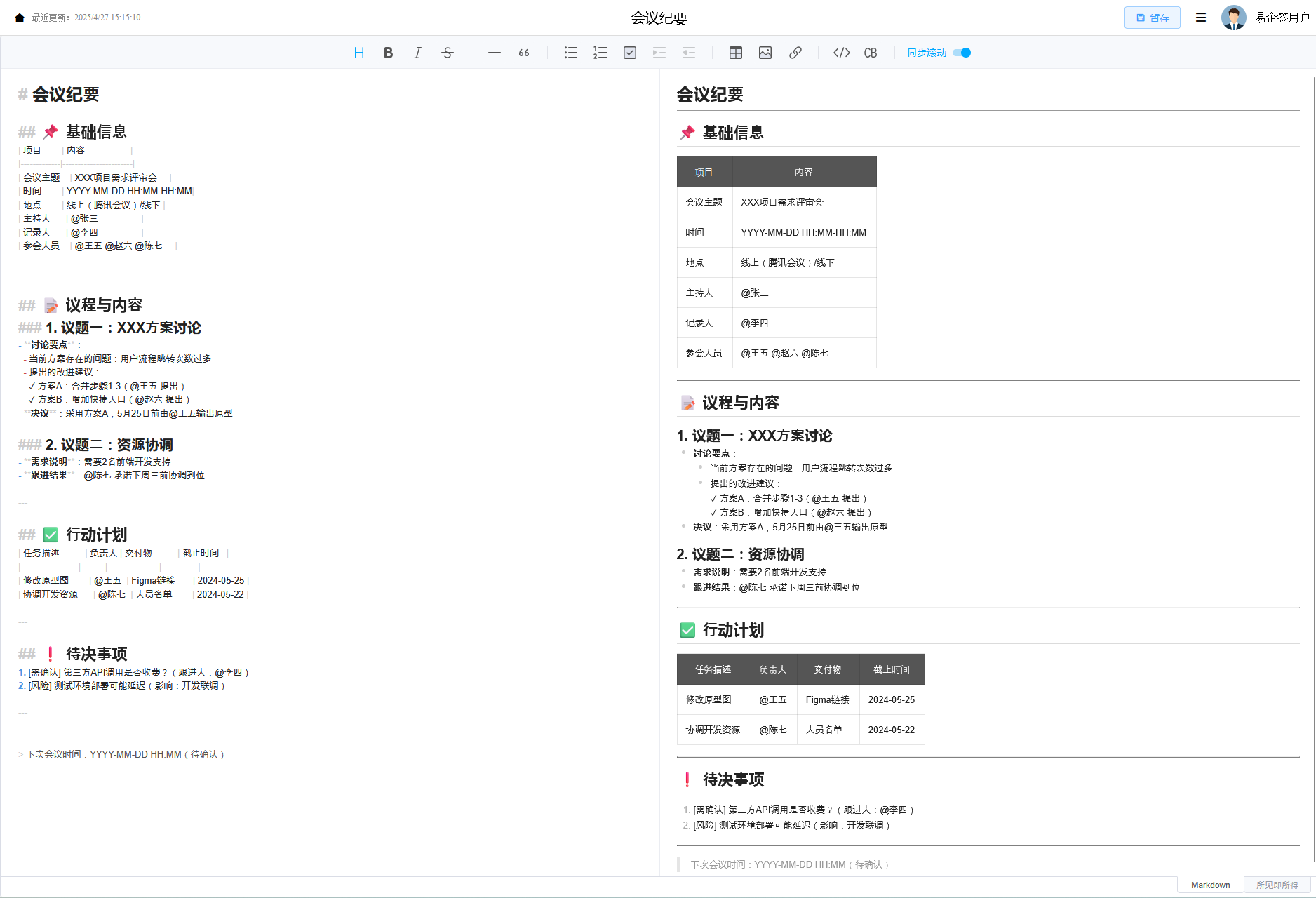This screenshot has height=898, width=1316.
Task: Decrease the list indent
Action: (689, 53)
